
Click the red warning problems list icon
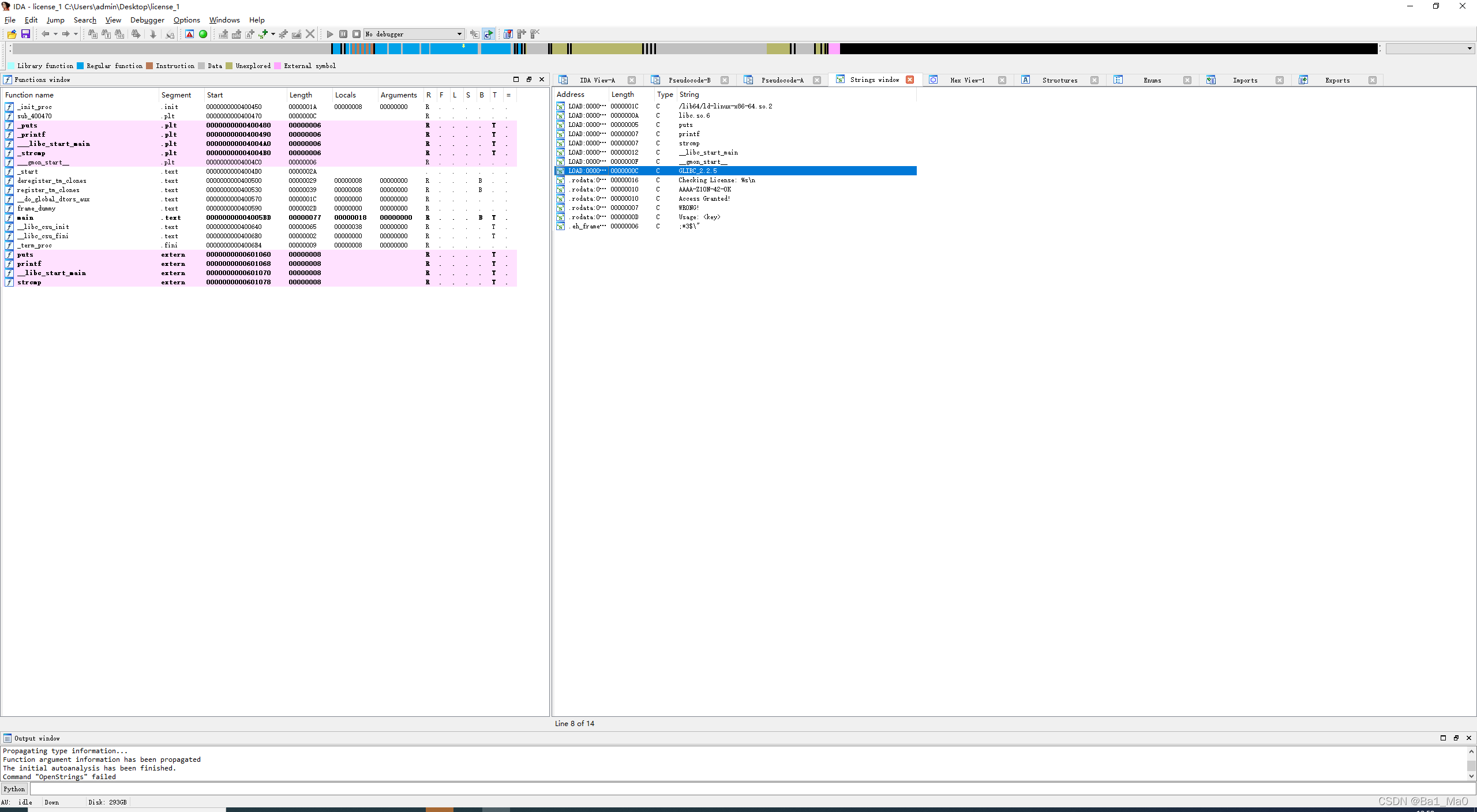point(189,34)
